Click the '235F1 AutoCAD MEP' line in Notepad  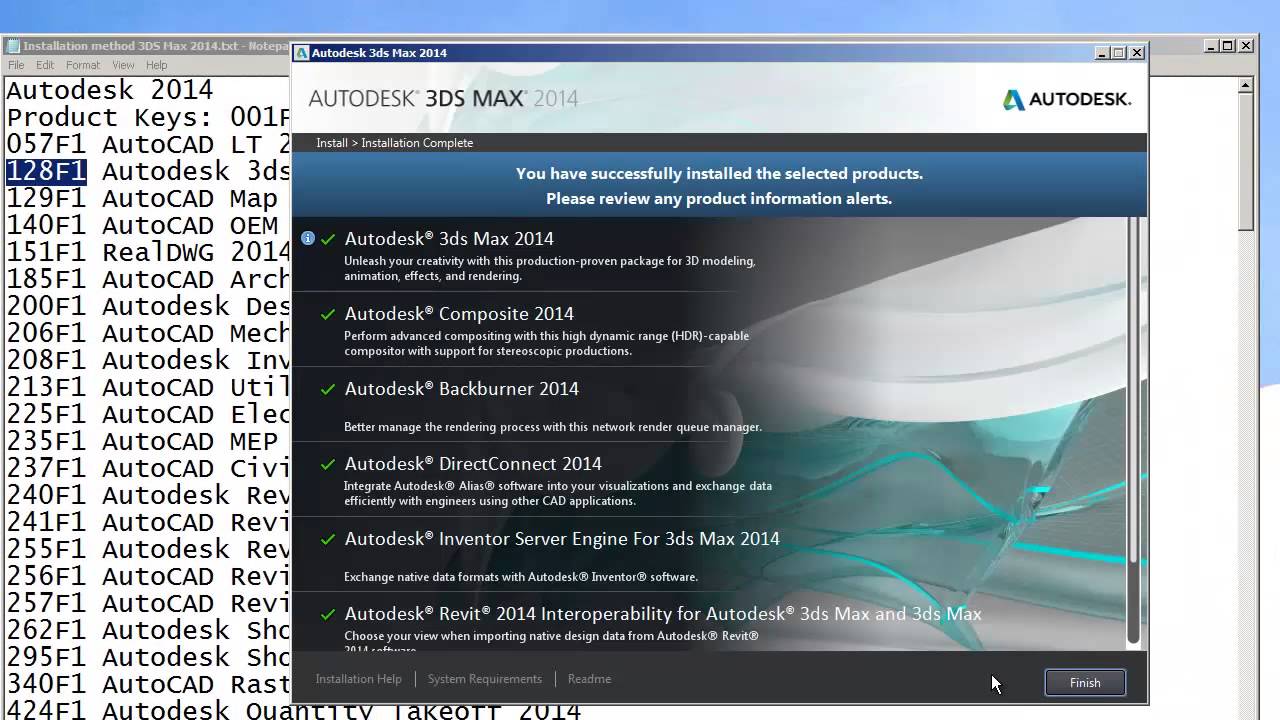[x=142, y=441]
